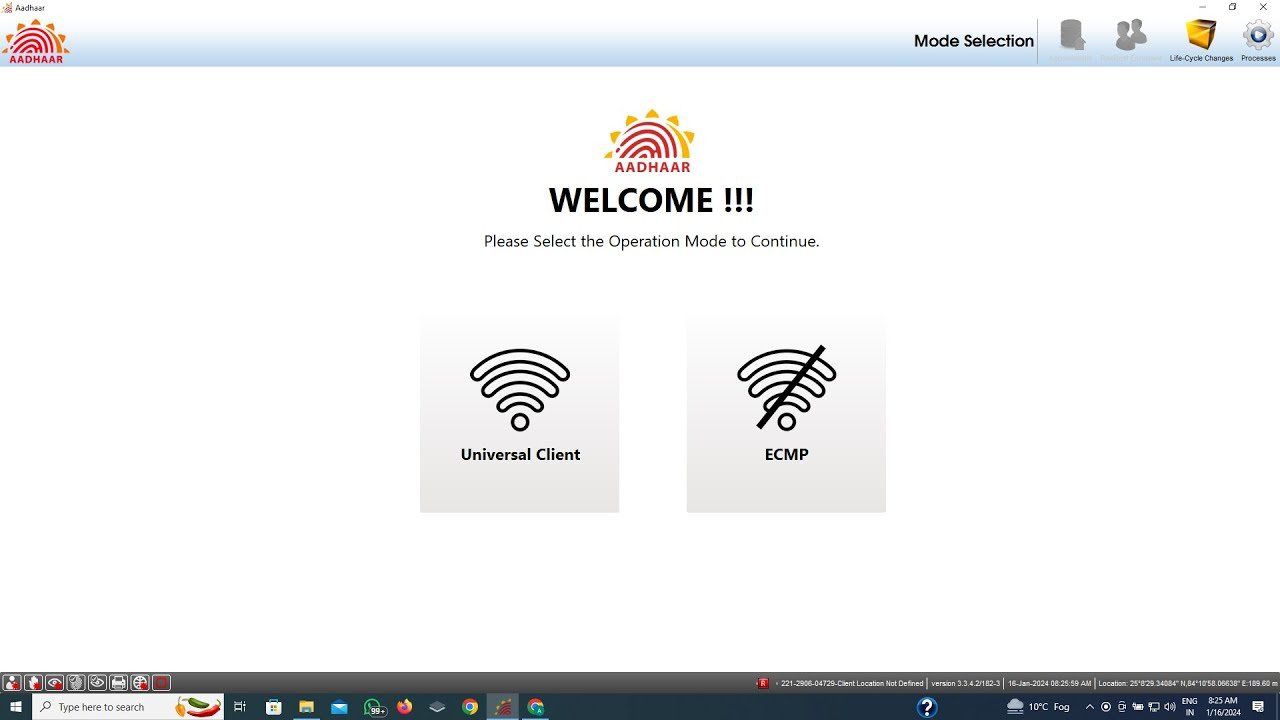Click the eye iris device status icon
Screen dimensions: 1280x720
54,683
